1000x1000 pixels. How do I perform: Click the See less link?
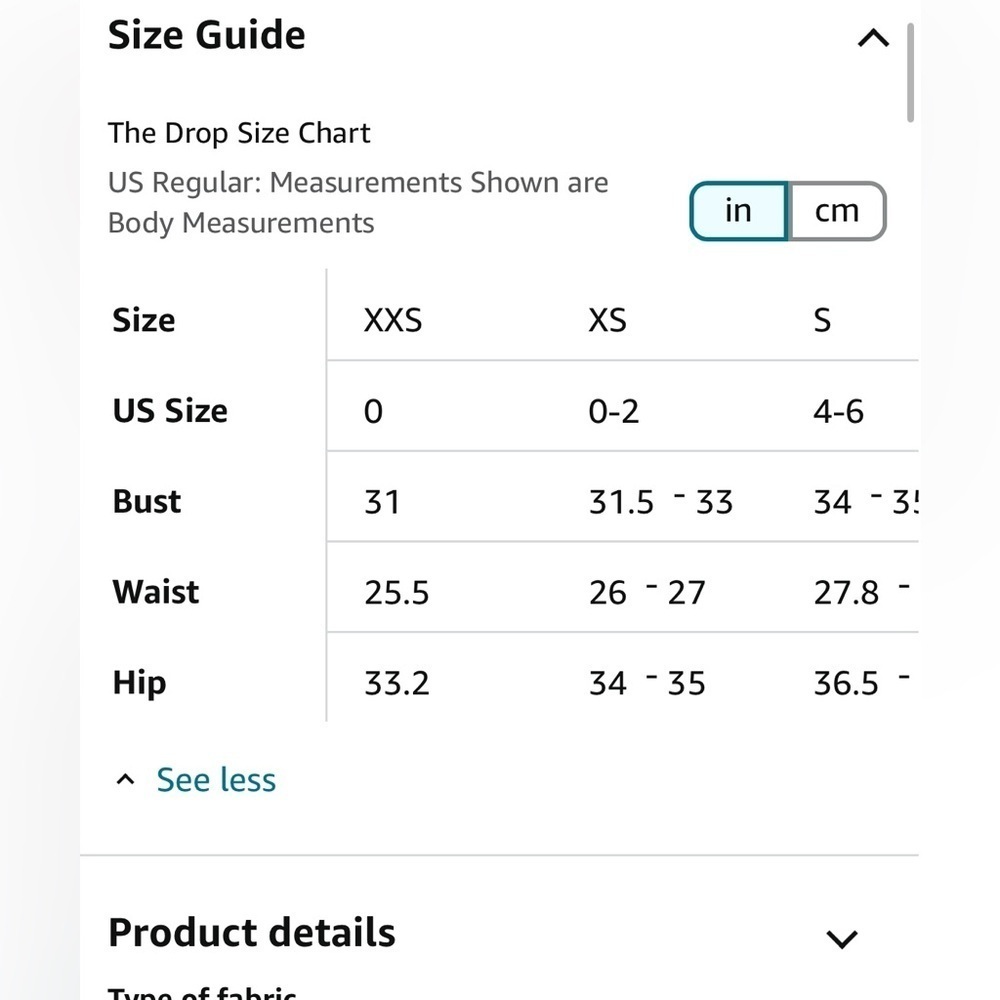pyautogui.click(x=216, y=779)
